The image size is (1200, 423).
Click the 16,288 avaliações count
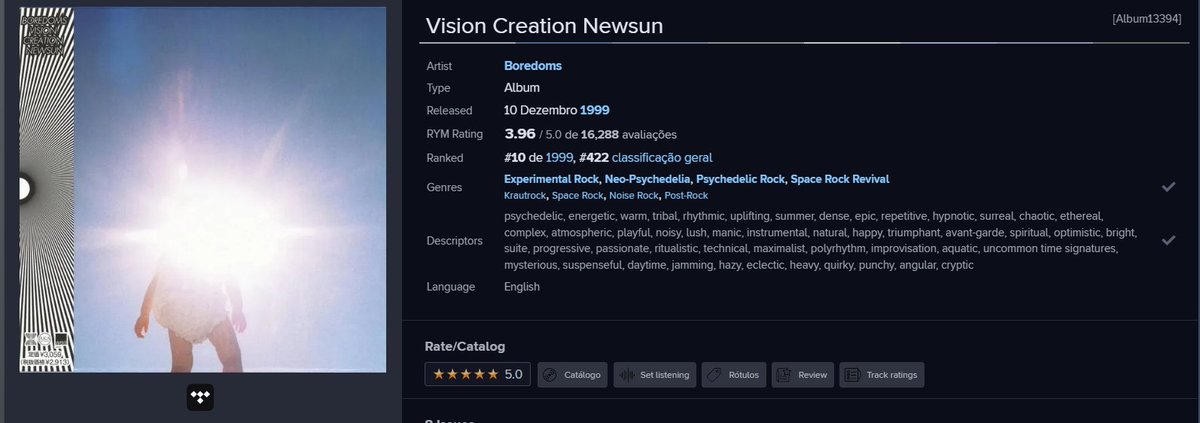629,134
